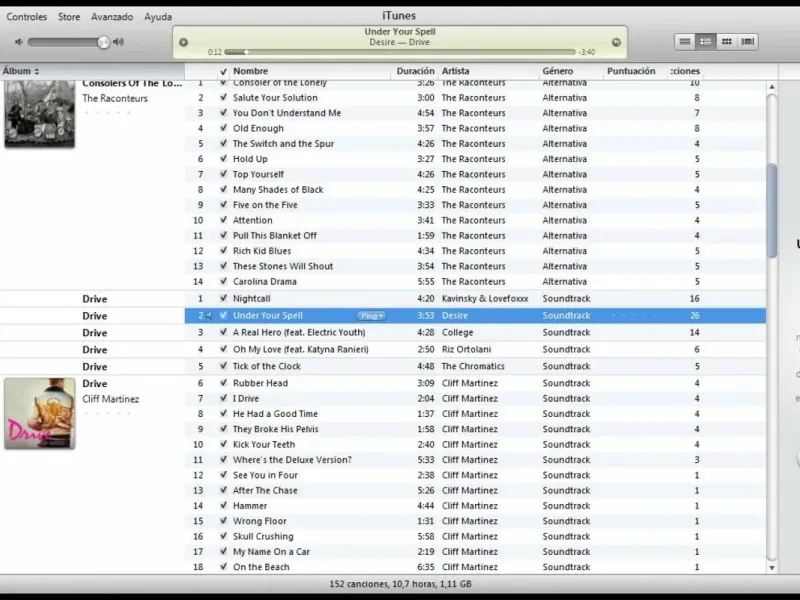Uncheck the Nightcall checkbox
The image size is (800, 600).
(223, 298)
